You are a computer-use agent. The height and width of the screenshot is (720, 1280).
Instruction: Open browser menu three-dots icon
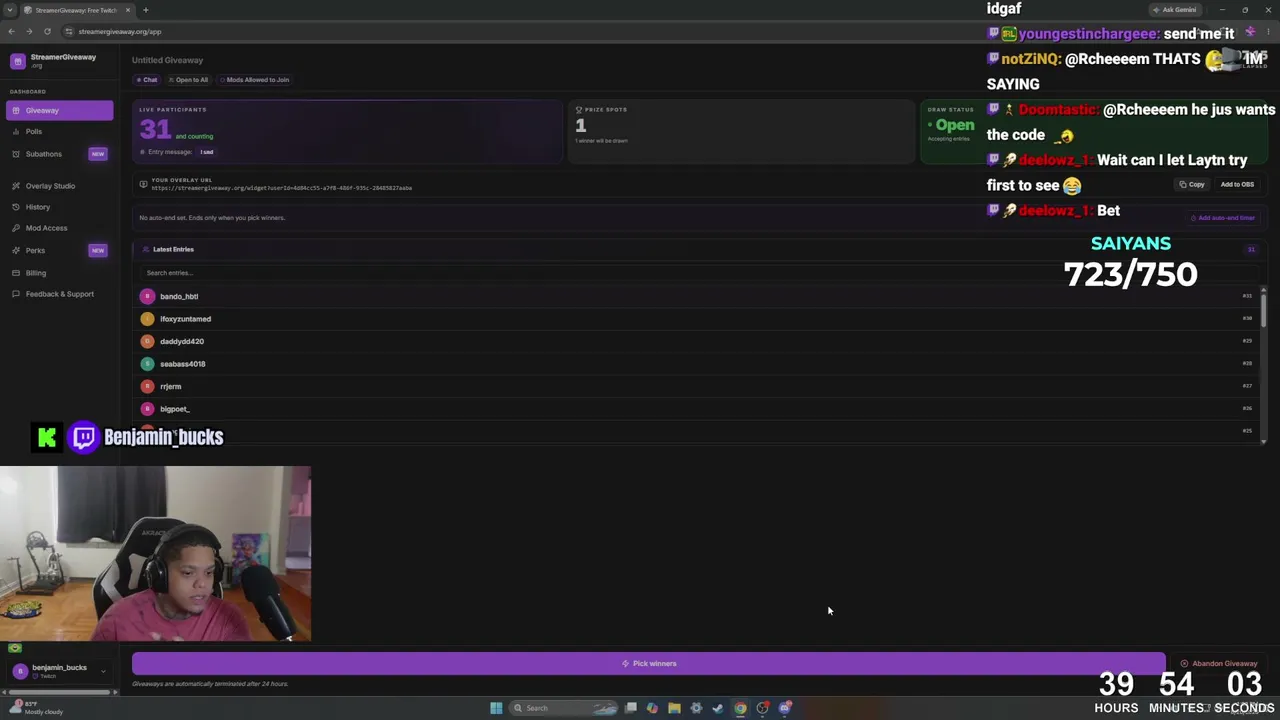click(x=1270, y=31)
